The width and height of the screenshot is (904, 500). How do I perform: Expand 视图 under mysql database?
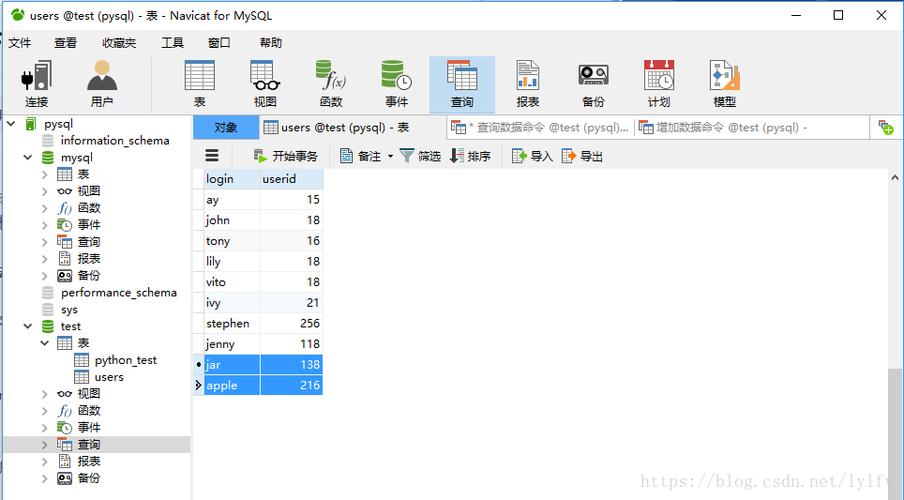pos(45,191)
